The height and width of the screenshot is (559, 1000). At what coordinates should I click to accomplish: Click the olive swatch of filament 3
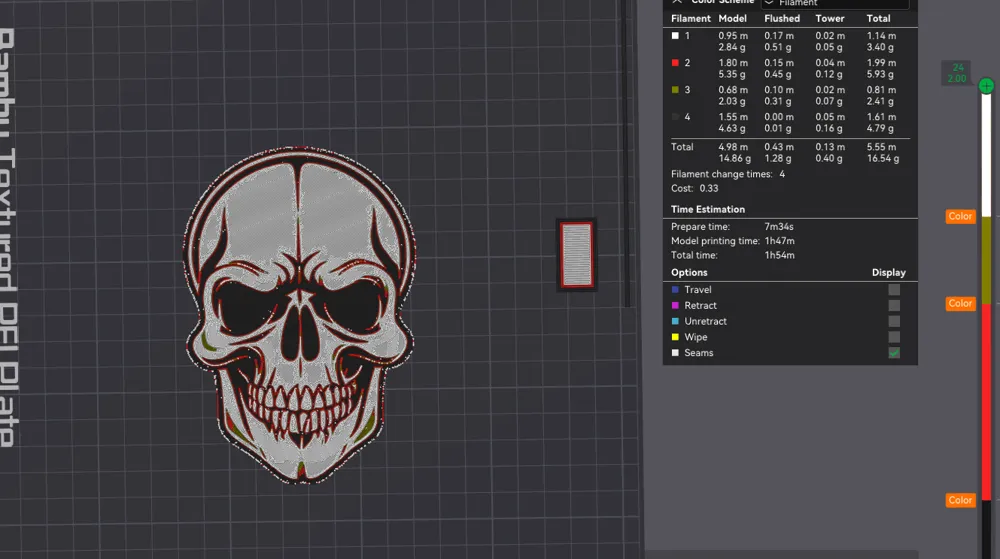click(x=675, y=90)
